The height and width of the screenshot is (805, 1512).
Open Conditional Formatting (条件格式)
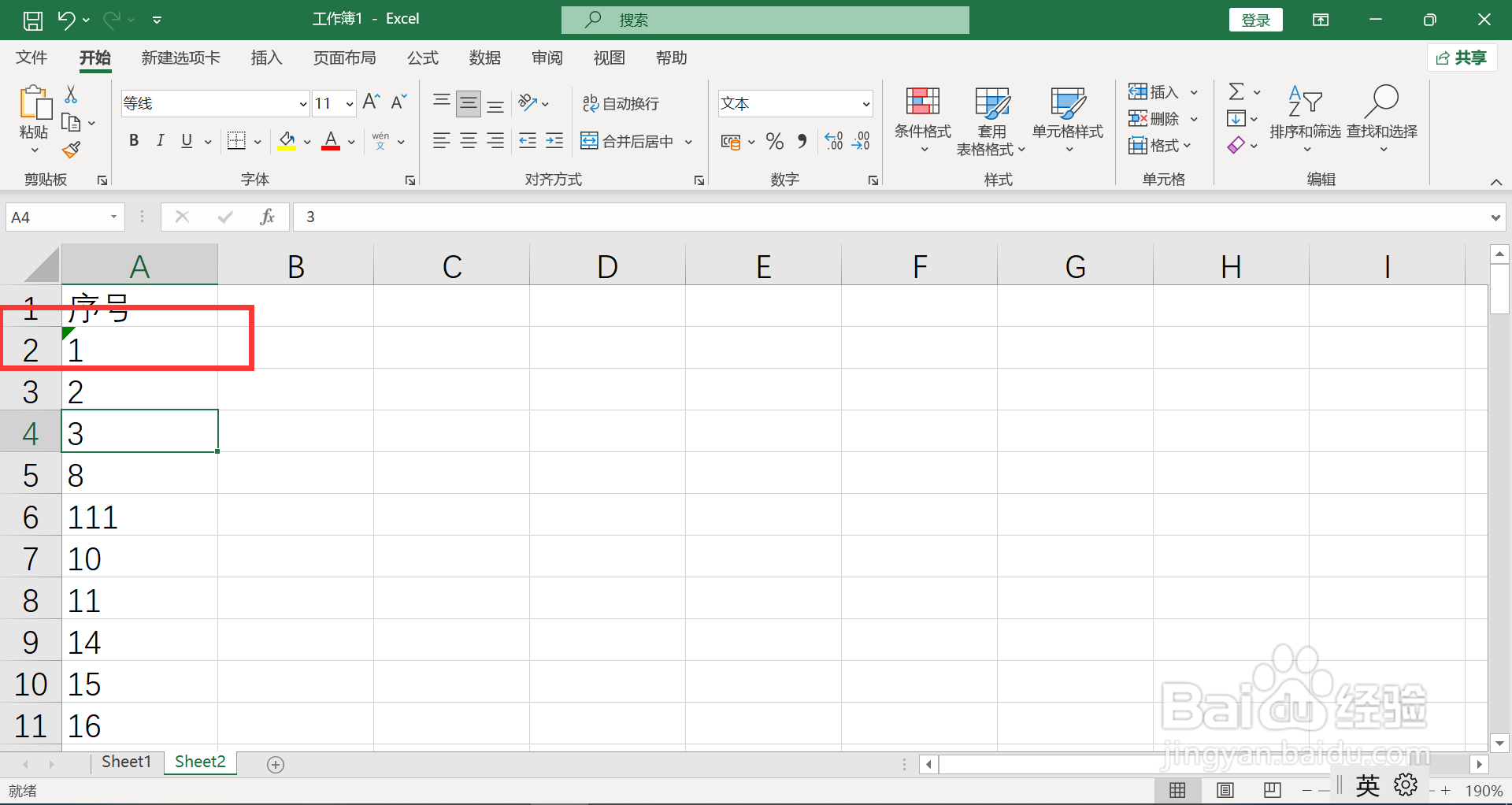[923, 119]
